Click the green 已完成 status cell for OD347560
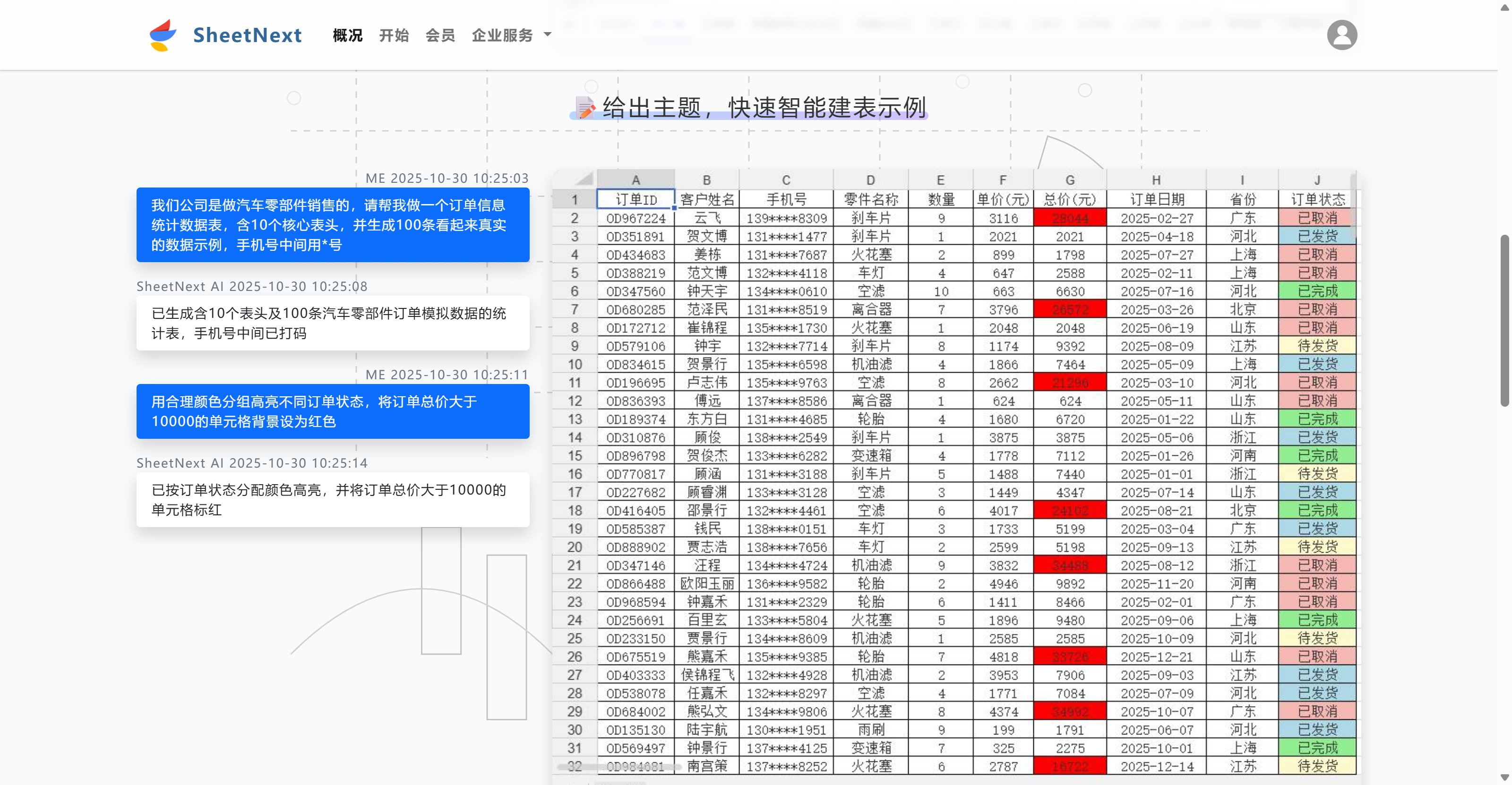 click(x=1317, y=291)
